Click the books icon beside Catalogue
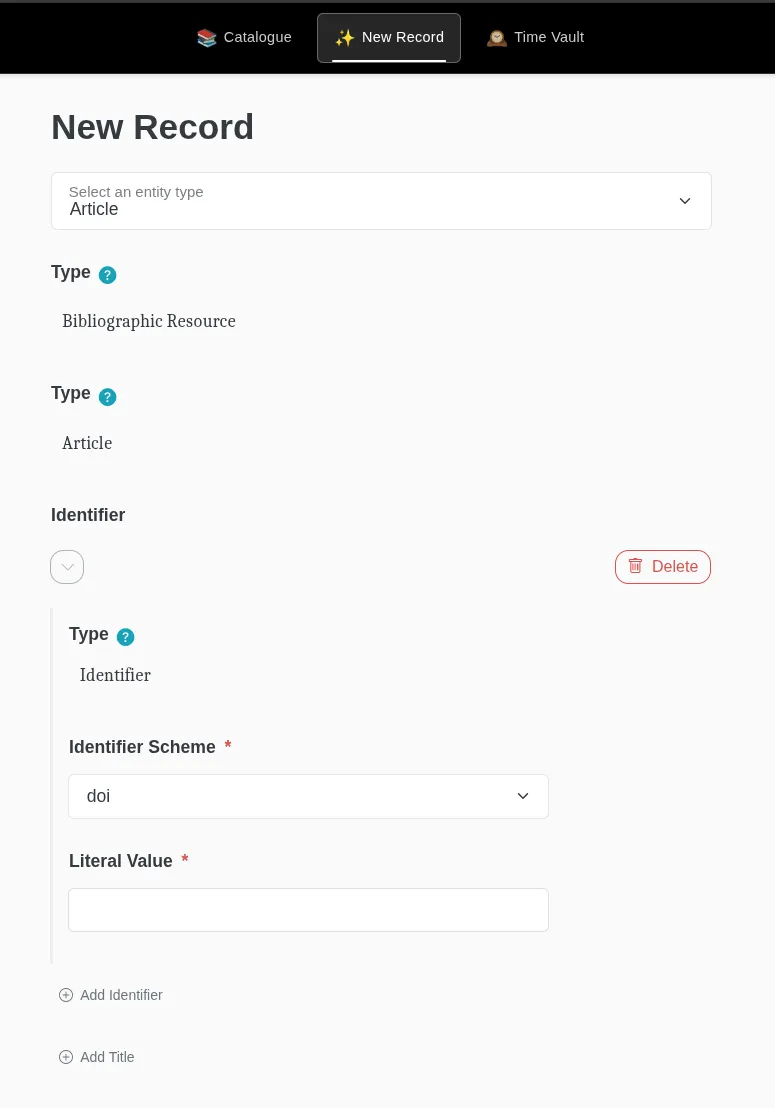This screenshot has width=775, height=1108. (207, 38)
